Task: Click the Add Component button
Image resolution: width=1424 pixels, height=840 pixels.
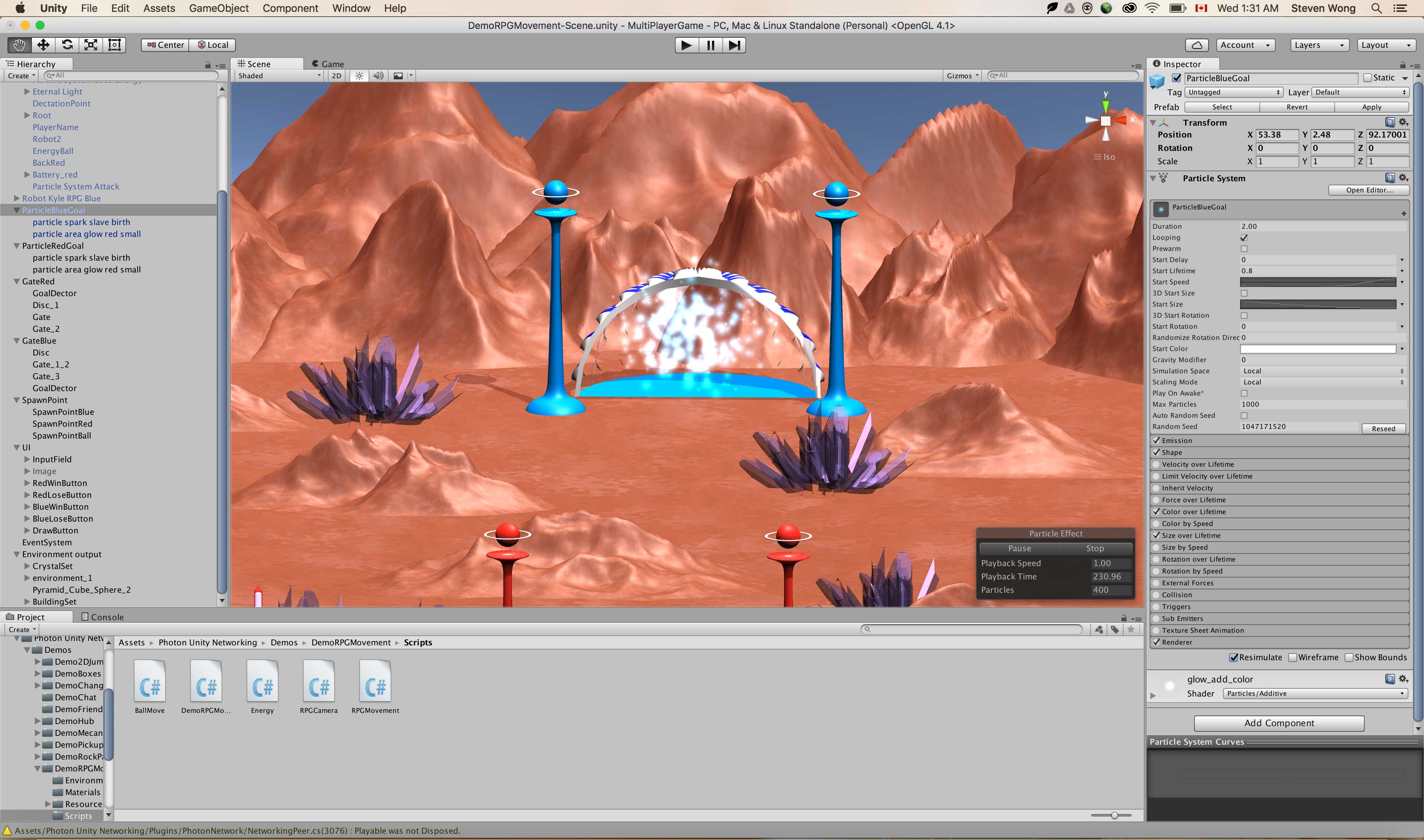Action: [x=1279, y=723]
